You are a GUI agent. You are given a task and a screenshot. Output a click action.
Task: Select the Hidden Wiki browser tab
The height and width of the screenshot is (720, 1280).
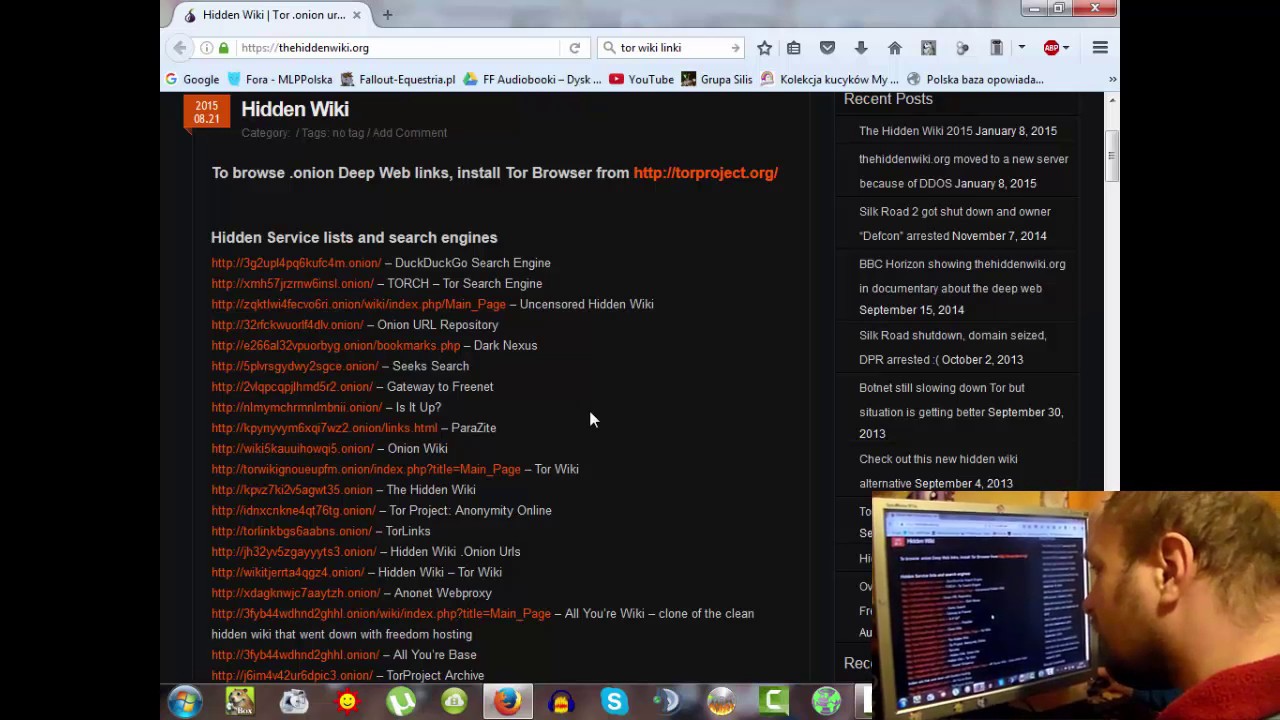[272, 15]
